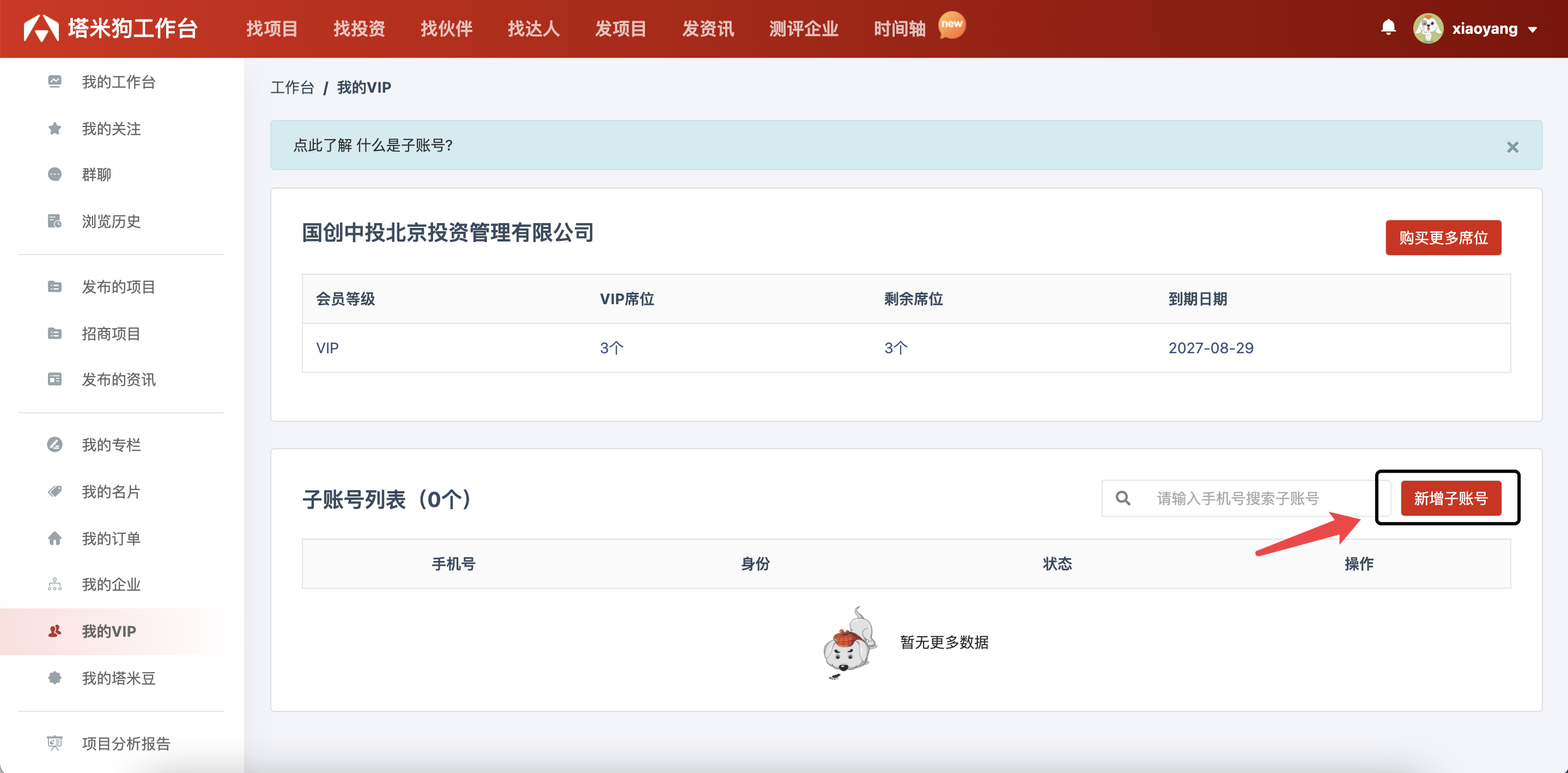Go to 群聊 in sidebar
The image size is (1568, 773).
click(97, 175)
